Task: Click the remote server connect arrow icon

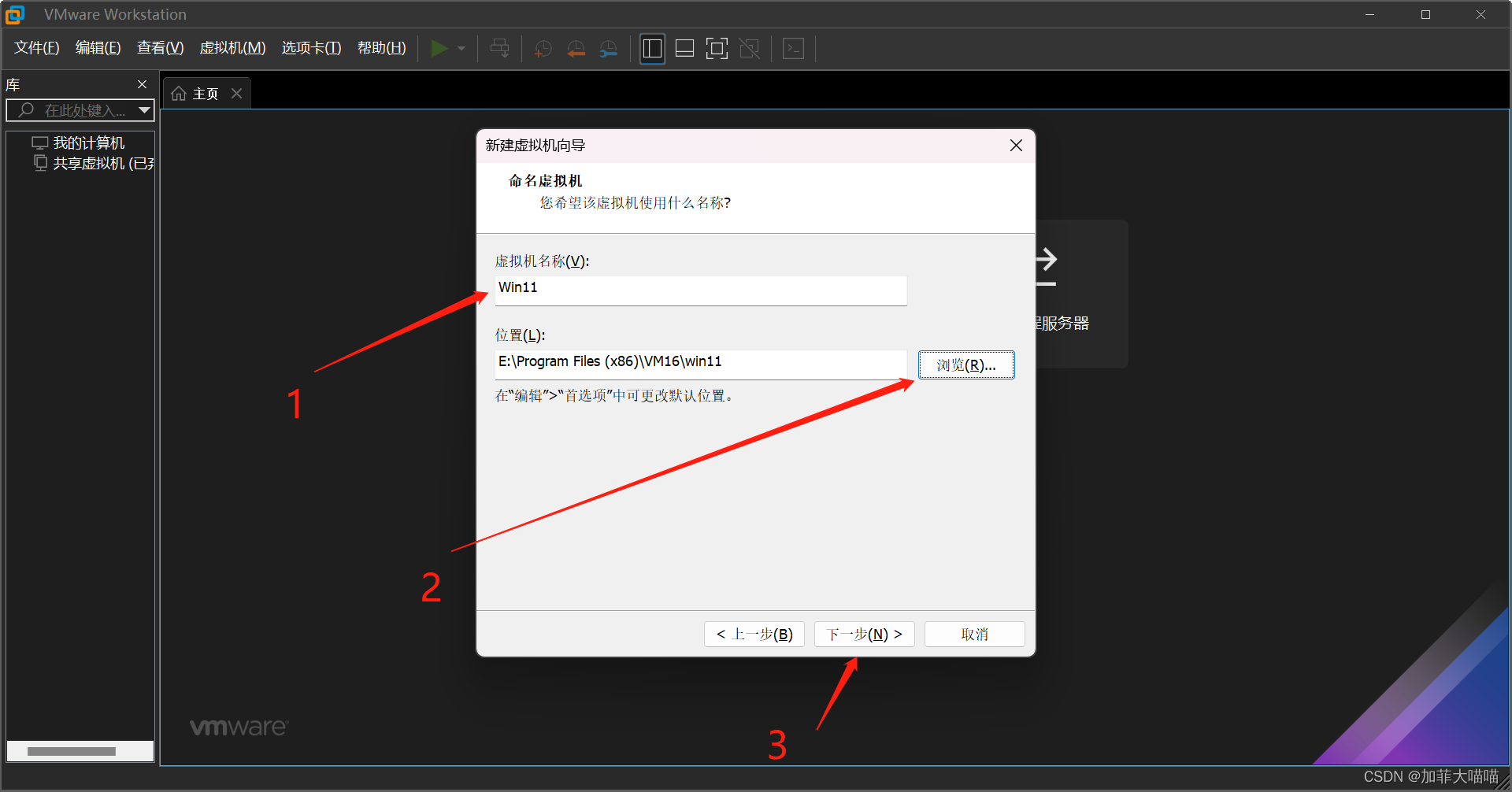Action: pyautogui.click(x=1046, y=268)
